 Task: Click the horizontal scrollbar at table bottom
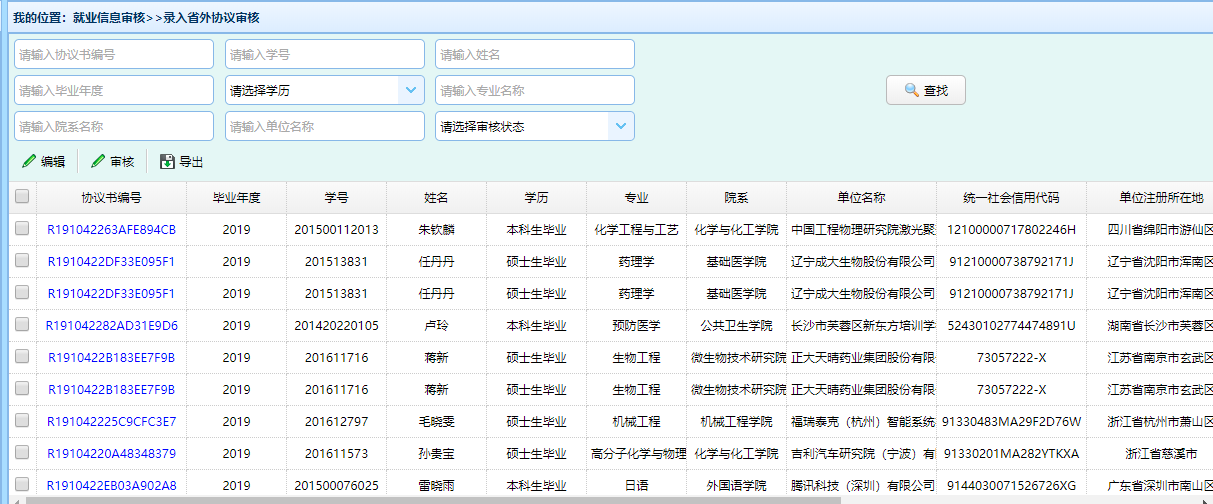(500, 499)
